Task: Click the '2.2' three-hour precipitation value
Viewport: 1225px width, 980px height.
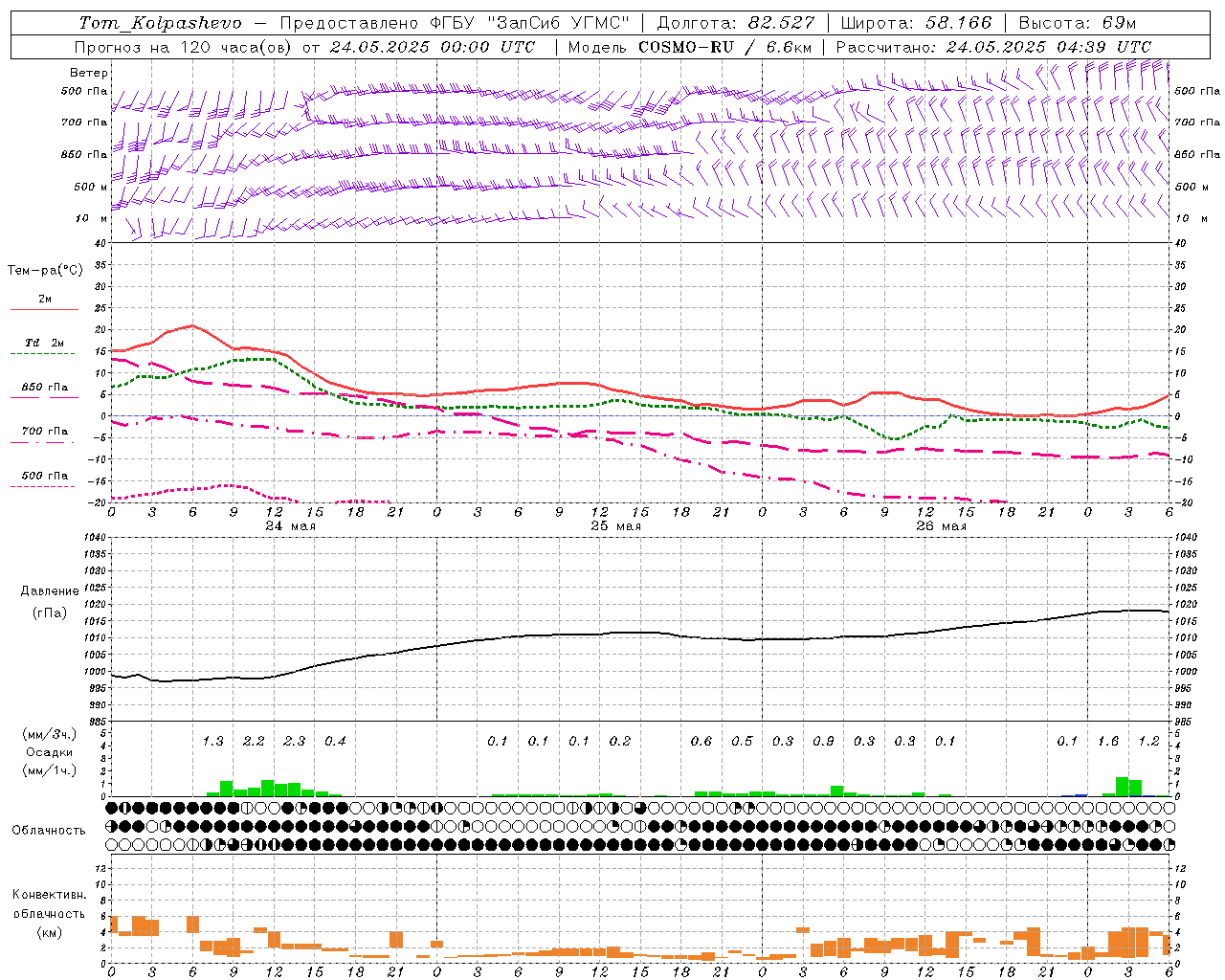Action: pyautogui.click(x=254, y=742)
